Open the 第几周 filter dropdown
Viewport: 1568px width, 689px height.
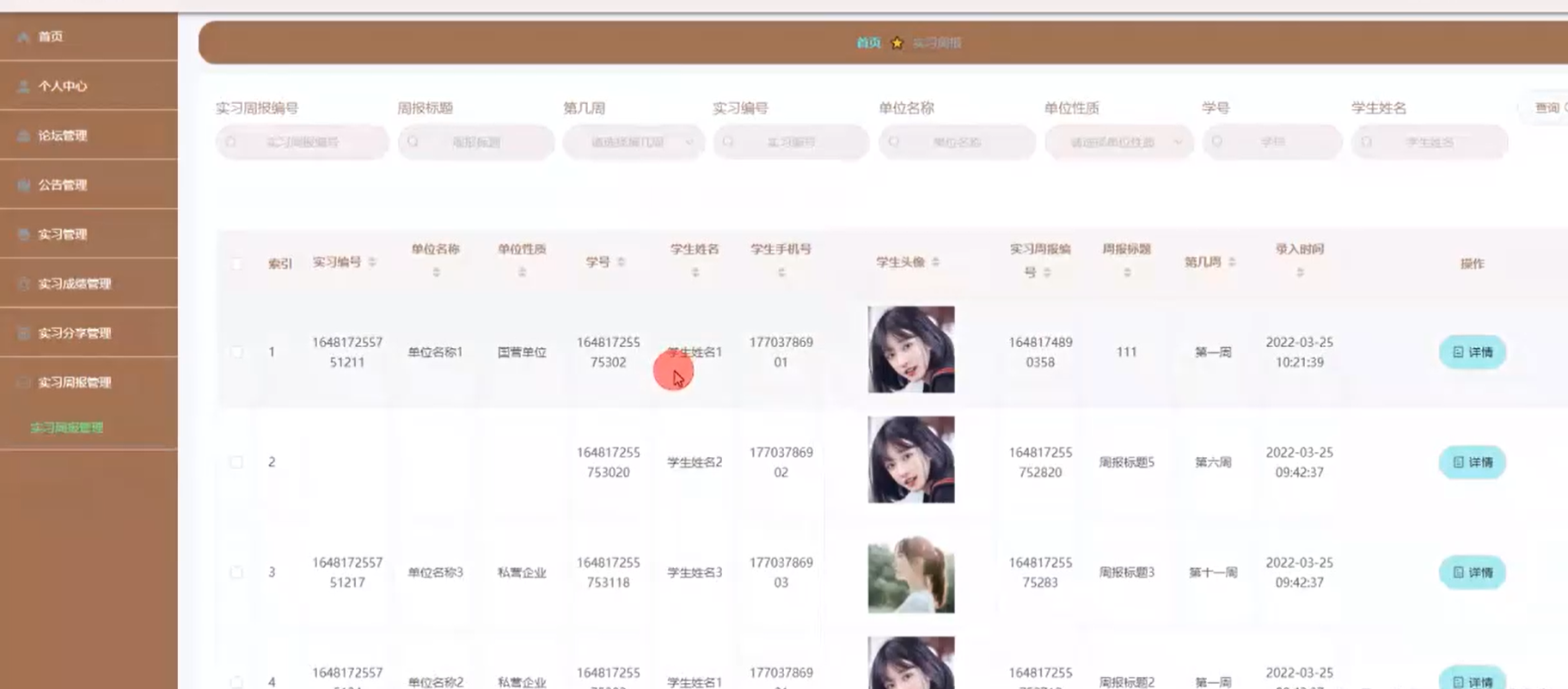(x=634, y=142)
